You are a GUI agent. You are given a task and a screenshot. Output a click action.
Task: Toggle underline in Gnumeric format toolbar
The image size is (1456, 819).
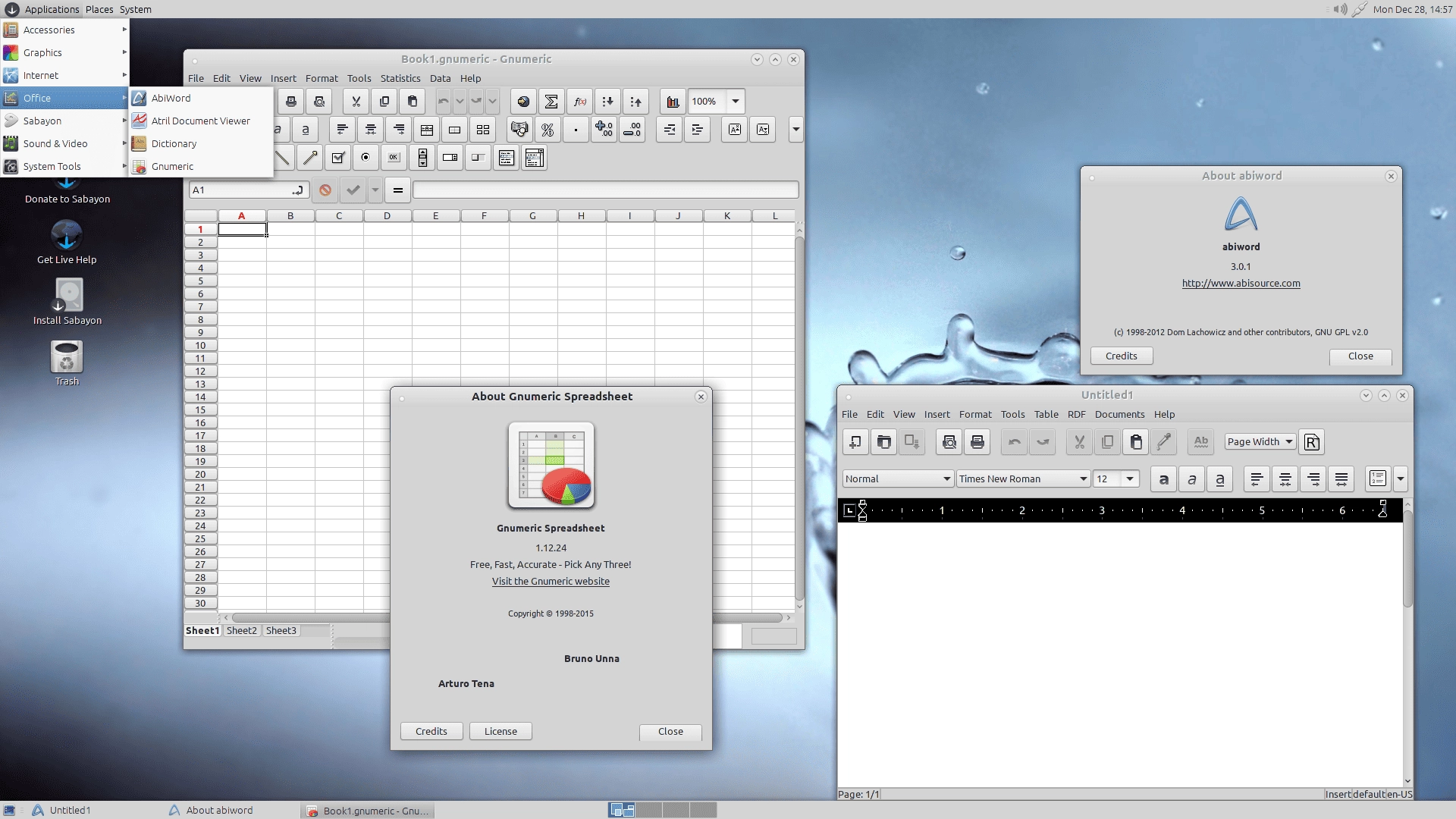coord(306,130)
